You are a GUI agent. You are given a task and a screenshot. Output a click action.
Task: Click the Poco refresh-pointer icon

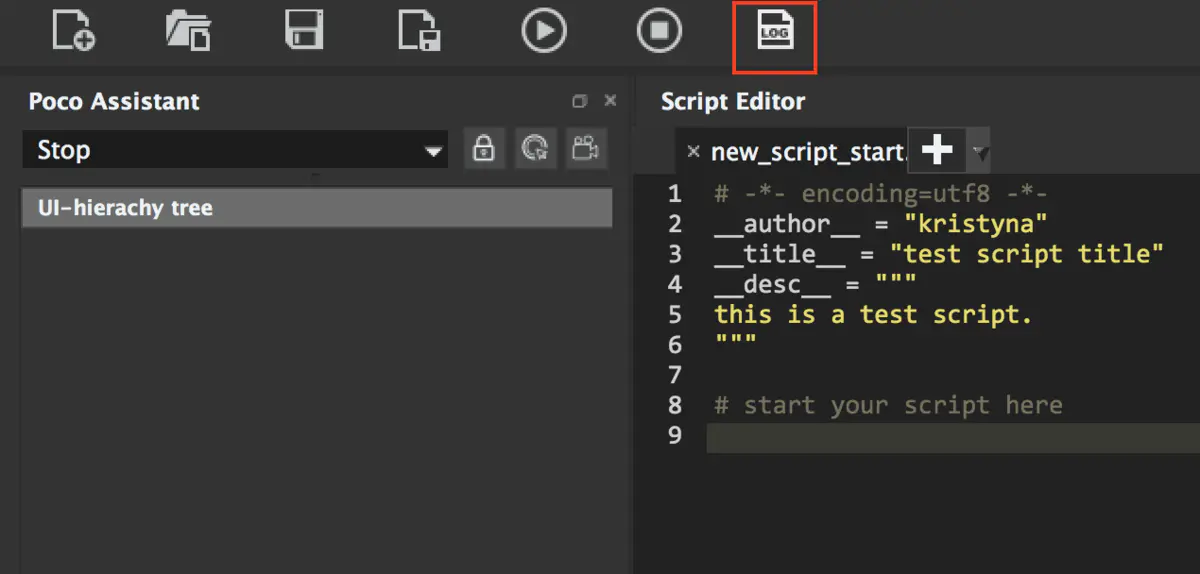(x=535, y=150)
